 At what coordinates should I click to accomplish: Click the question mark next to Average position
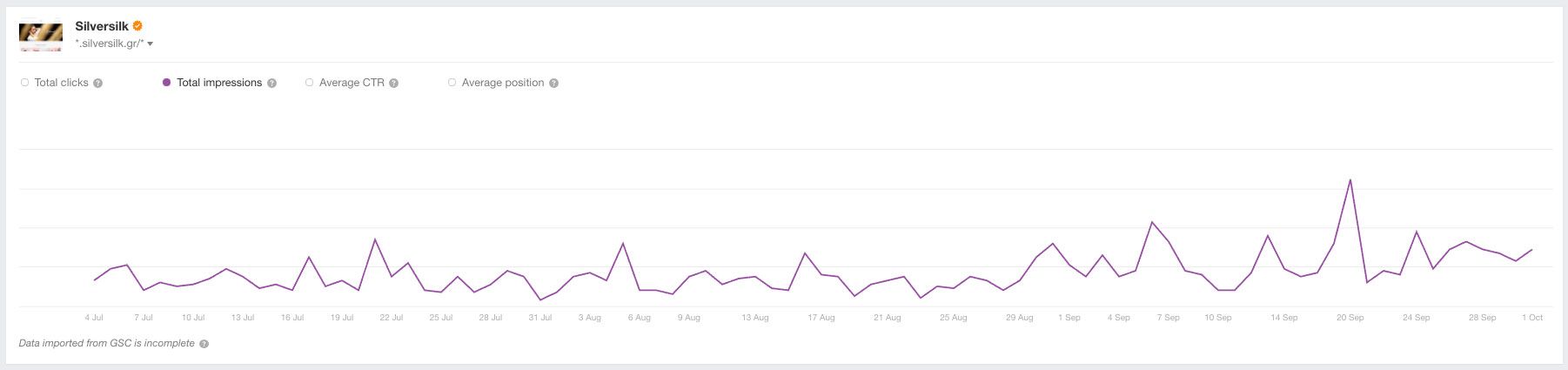[553, 84]
